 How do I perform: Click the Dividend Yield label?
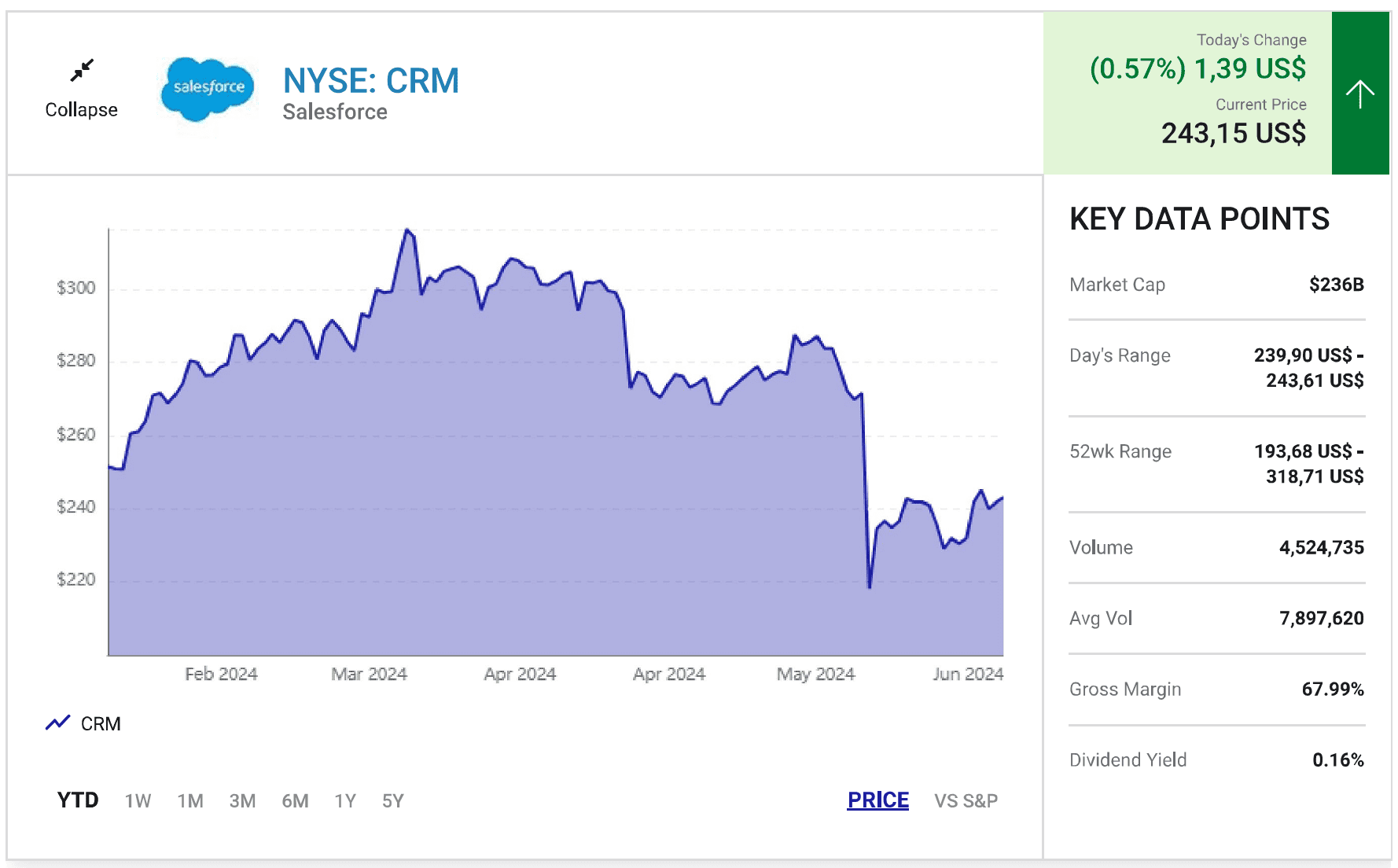[x=1128, y=760]
